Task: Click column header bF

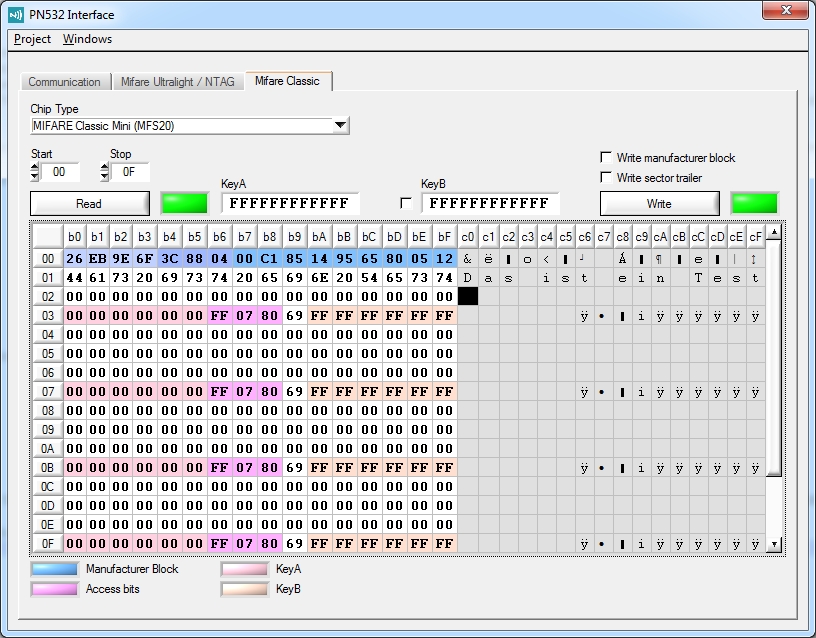Action: [444, 237]
